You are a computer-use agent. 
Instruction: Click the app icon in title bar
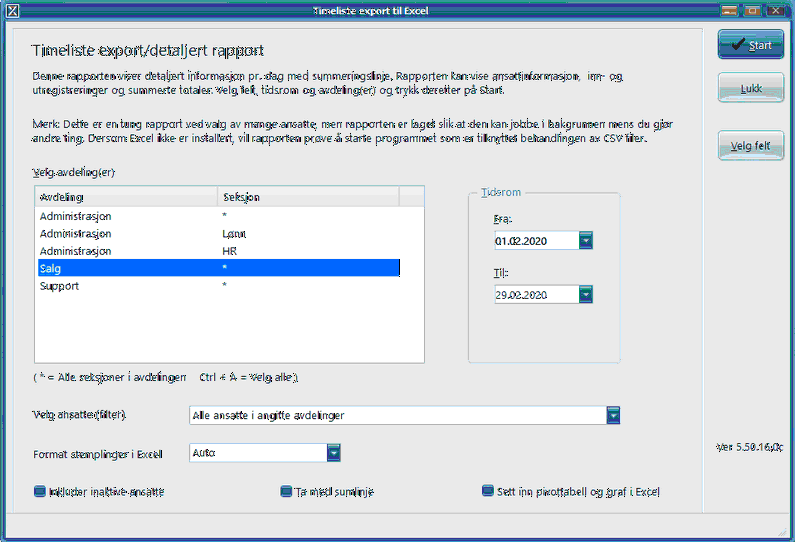pyautogui.click(x=11, y=10)
